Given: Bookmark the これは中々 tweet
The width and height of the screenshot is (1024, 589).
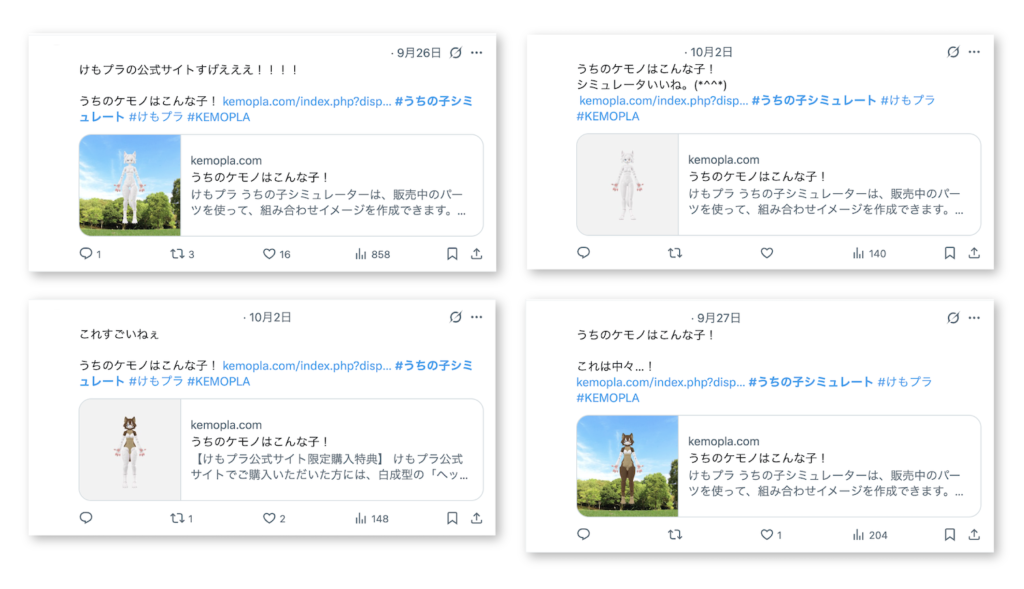Looking at the screenshot, I should pos(949,535).
